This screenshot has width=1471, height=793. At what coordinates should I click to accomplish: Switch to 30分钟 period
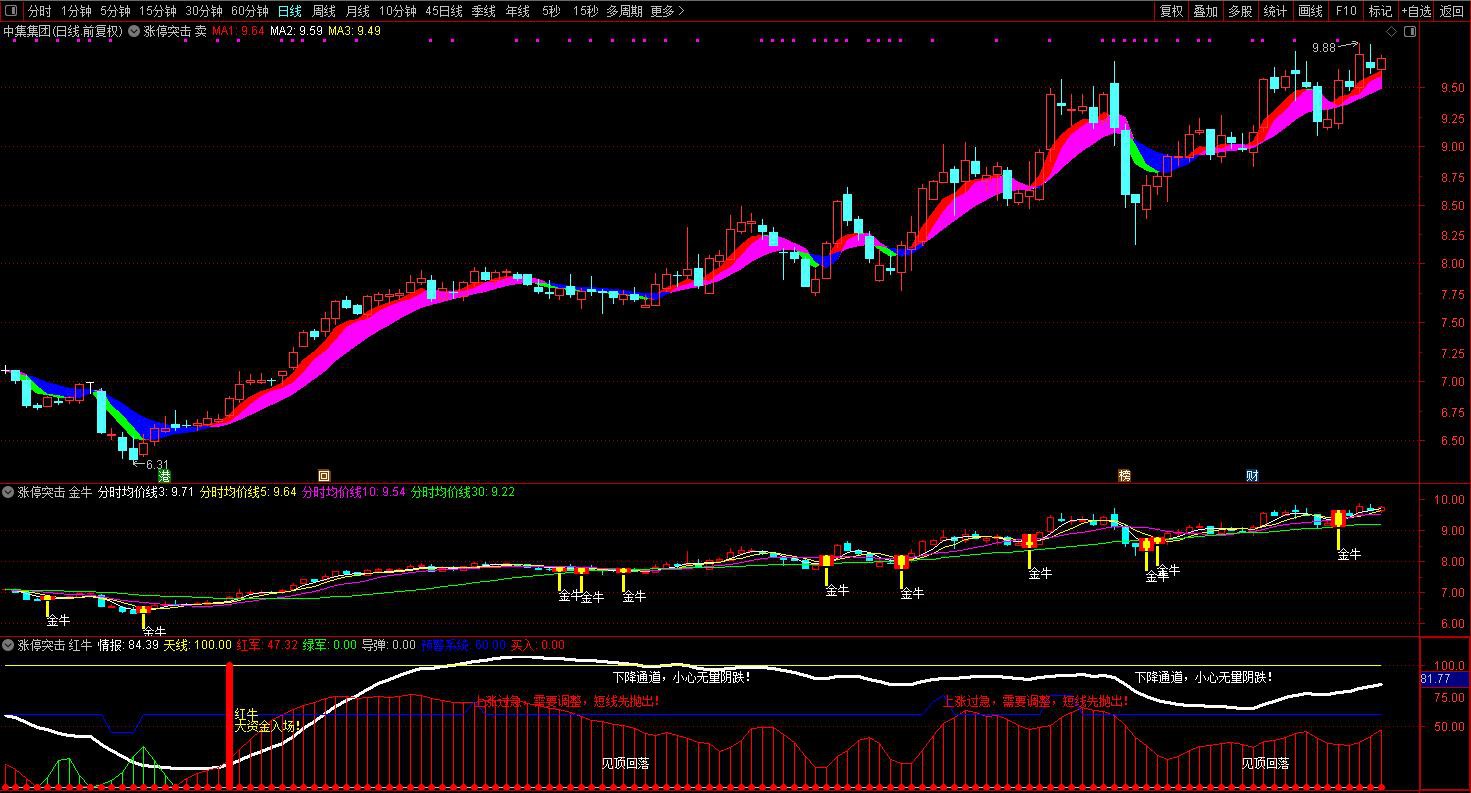click(204, 11)
